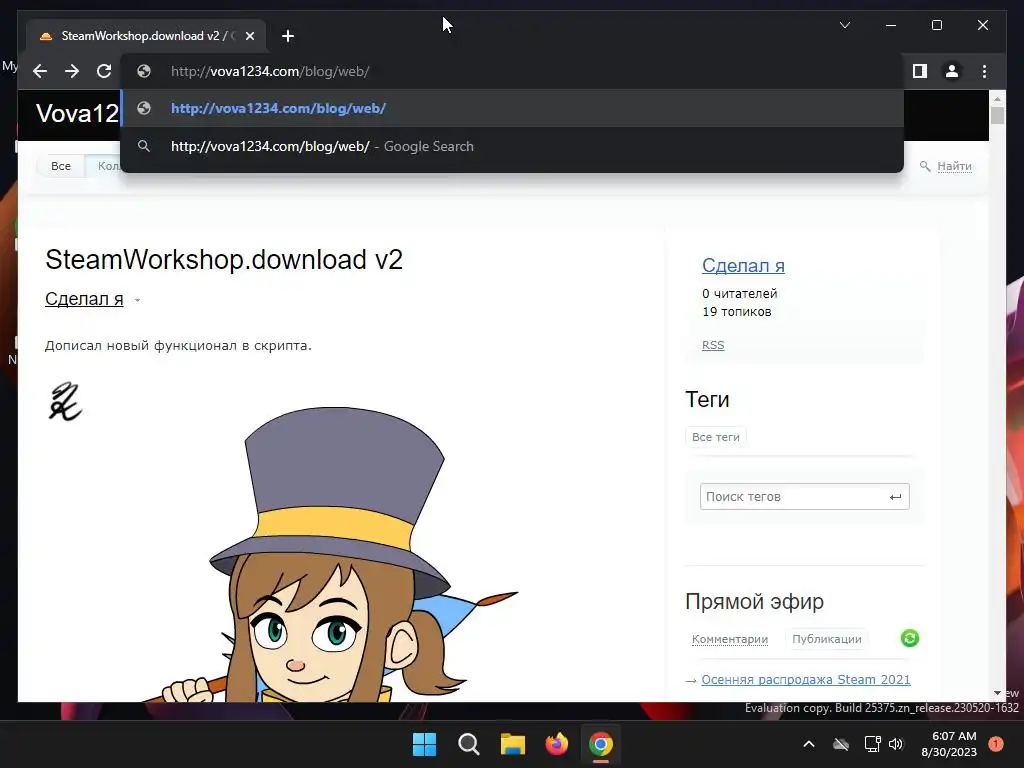Image resolution: width=1024 pixels, height=768 pixels.
Task: Click the magnifier icon beside Найти
Action: click(925, 166)
